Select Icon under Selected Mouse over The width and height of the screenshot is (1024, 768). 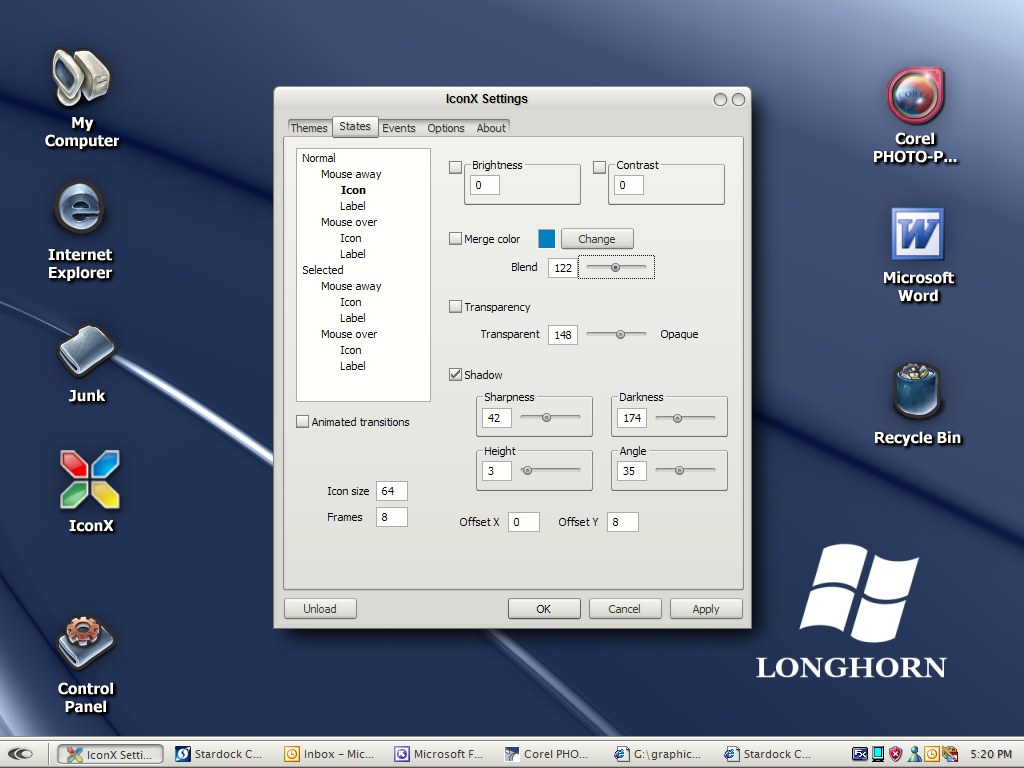(x=351, y=350)
